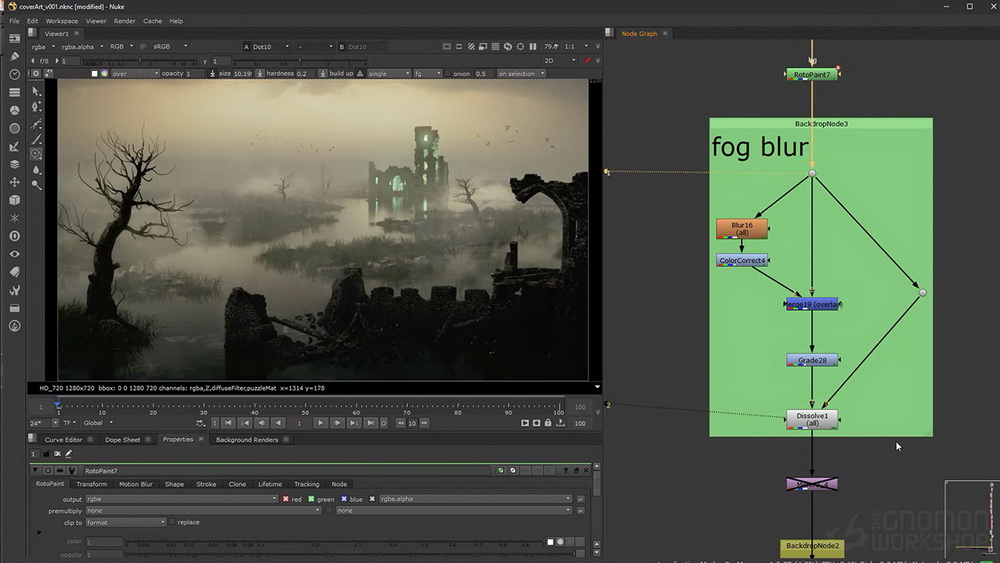Select the ColorCorrect4 node in Node Graph
This screenshot has width=1000, height=563.
click(x=742, y=260)
